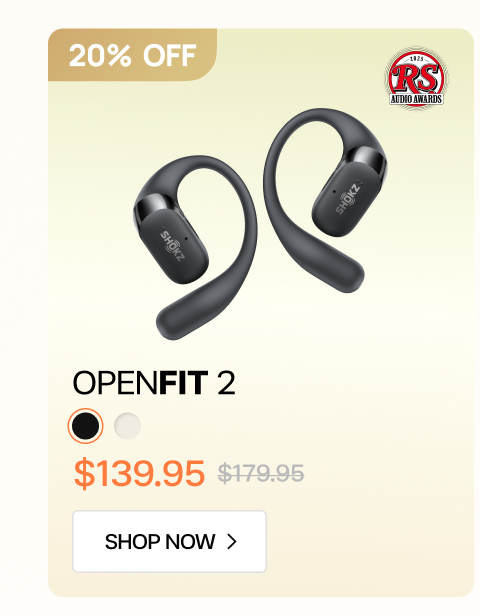Click the bold FIT word in title
480x615 pixels.
click(x=183, y=383)
